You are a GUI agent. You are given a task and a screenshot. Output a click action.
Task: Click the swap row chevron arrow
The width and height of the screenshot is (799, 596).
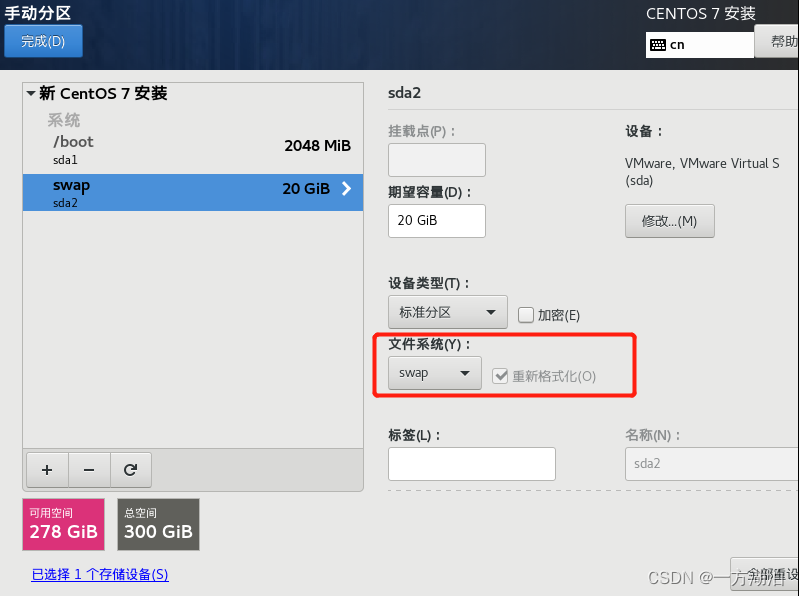pyautogui.click(x=347, y=188)
